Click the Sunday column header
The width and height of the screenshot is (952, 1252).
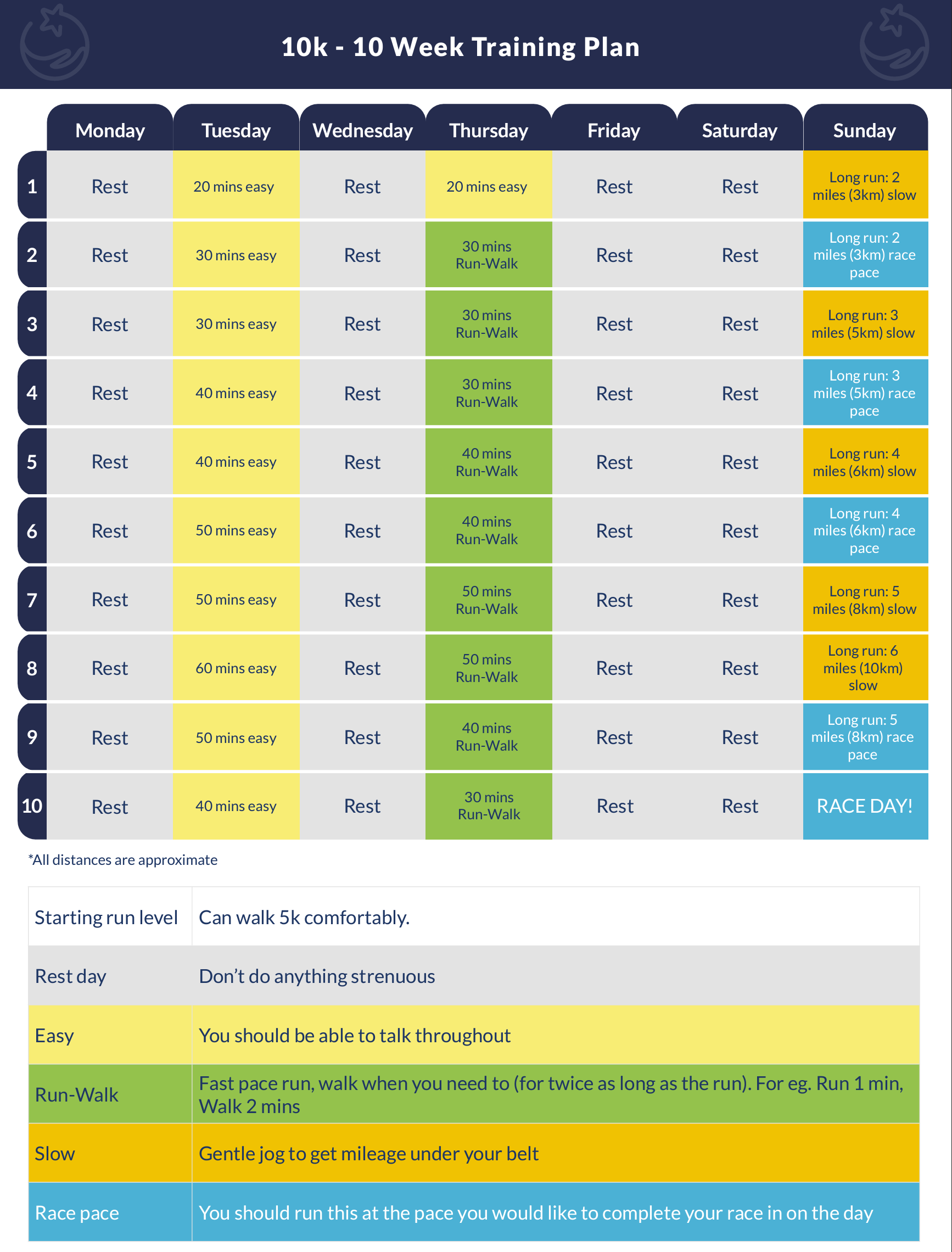[x=864, y=130]
